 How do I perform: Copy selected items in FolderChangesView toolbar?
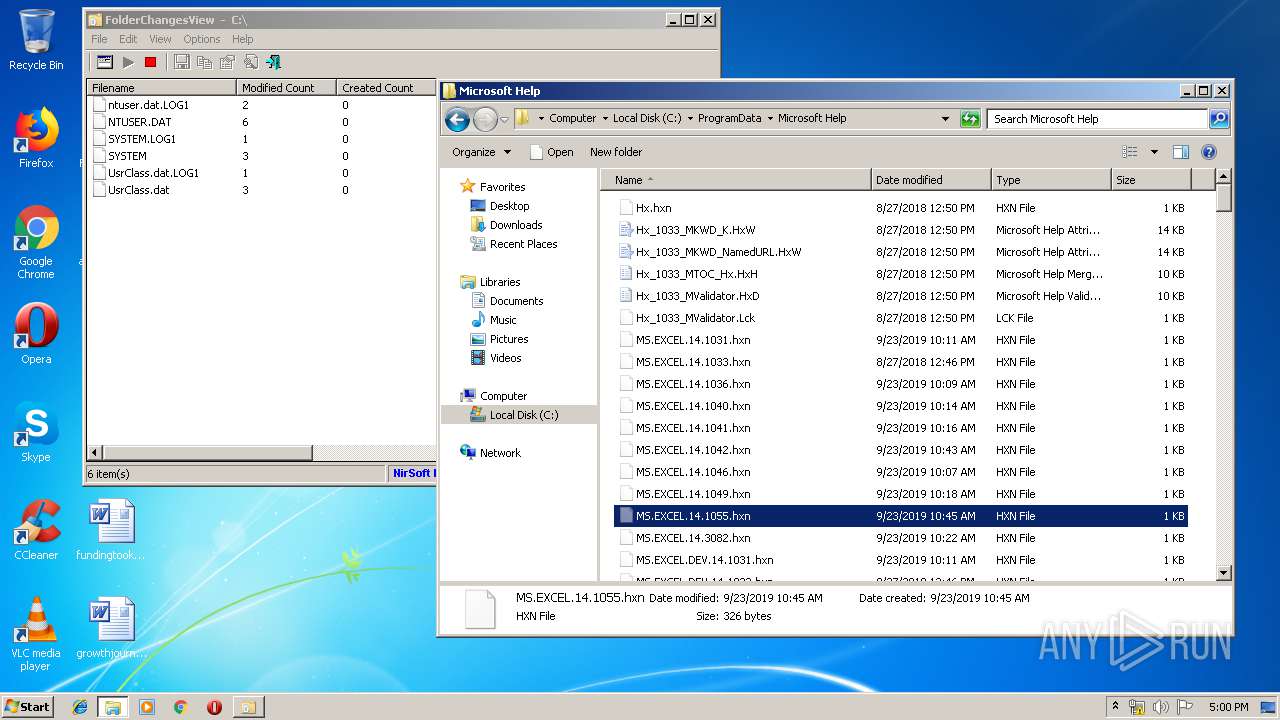tap(204, 62)
